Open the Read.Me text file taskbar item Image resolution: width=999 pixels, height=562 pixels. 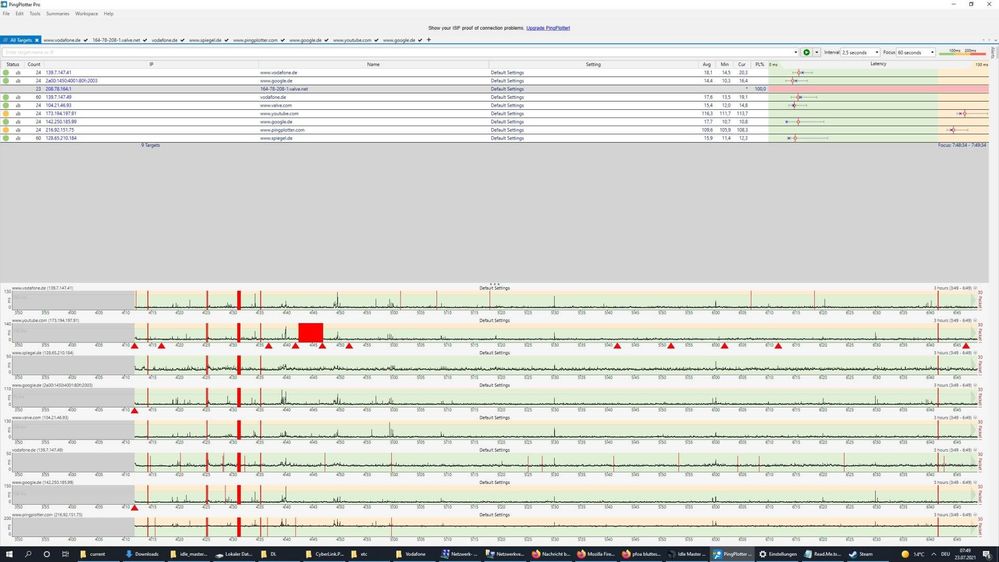[x=822, y=554]
